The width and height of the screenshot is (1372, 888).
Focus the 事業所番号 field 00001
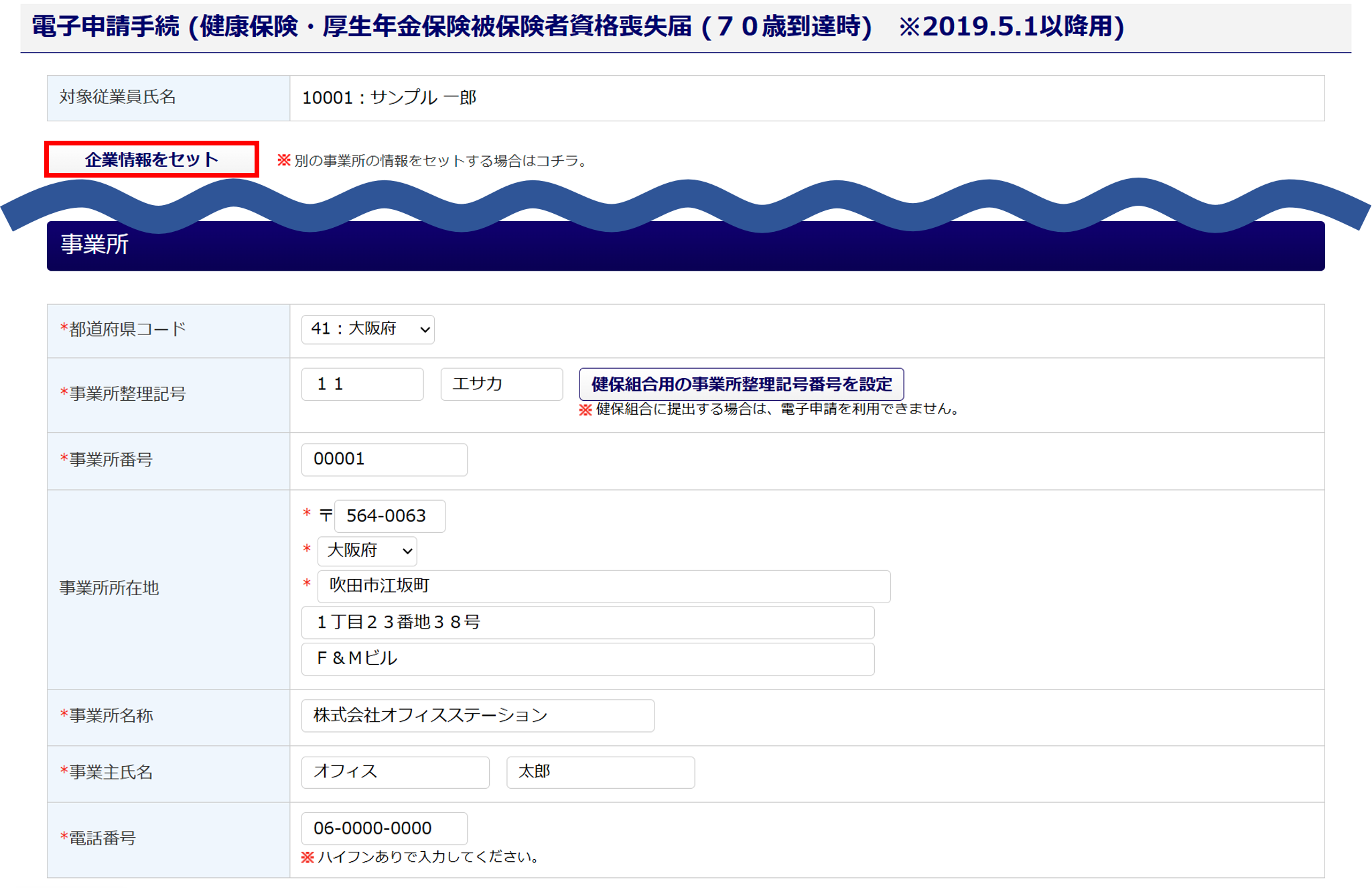[384, 460]
